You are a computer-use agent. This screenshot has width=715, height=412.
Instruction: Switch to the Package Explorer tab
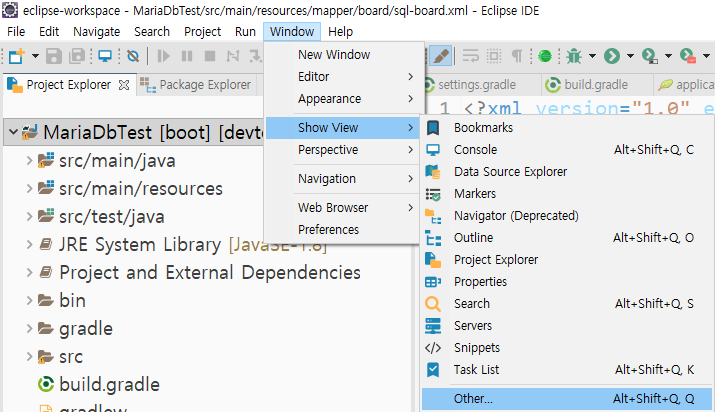pos(196,85)
